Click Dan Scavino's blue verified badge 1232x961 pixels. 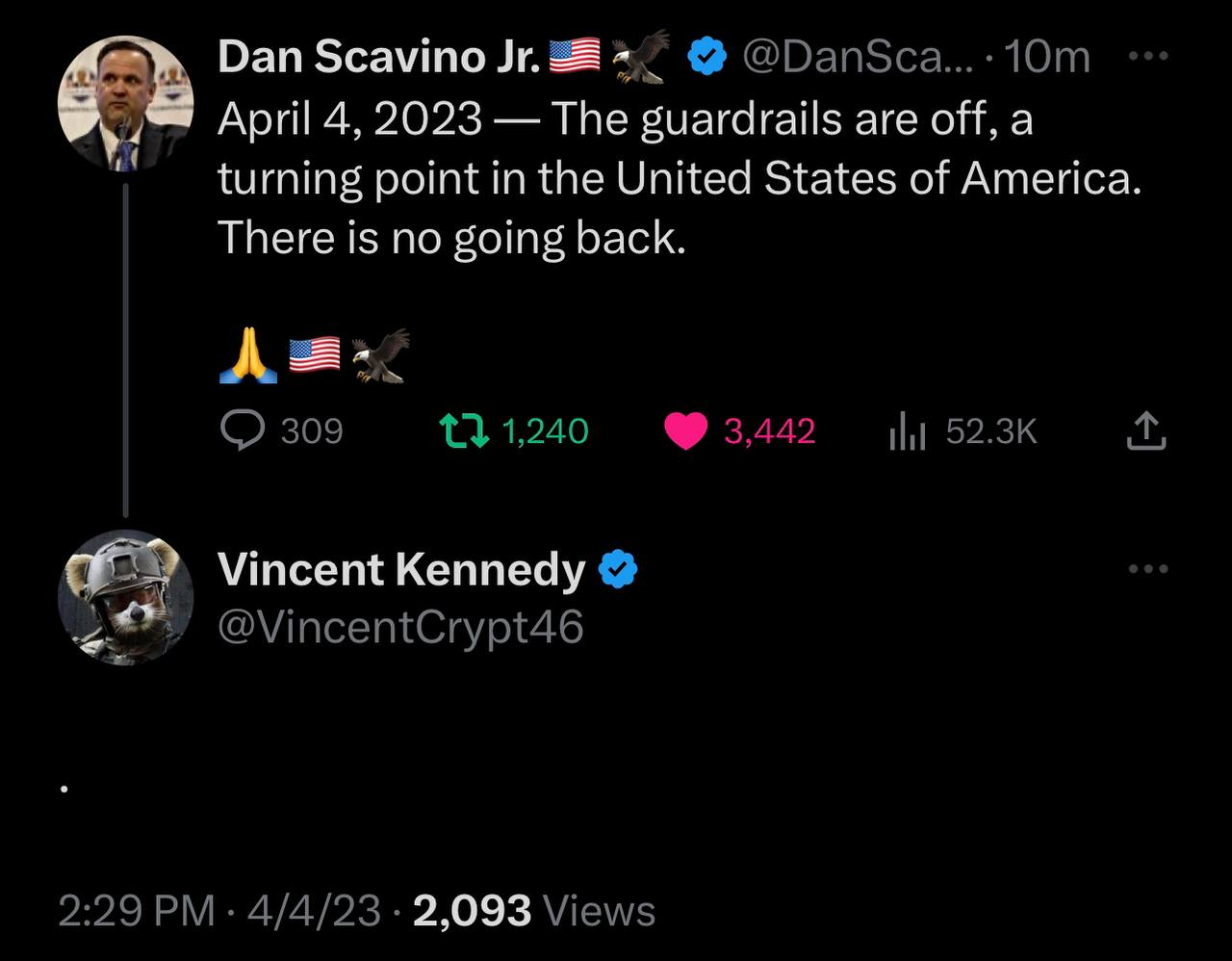pyautogui.click(x=707, y=58)
